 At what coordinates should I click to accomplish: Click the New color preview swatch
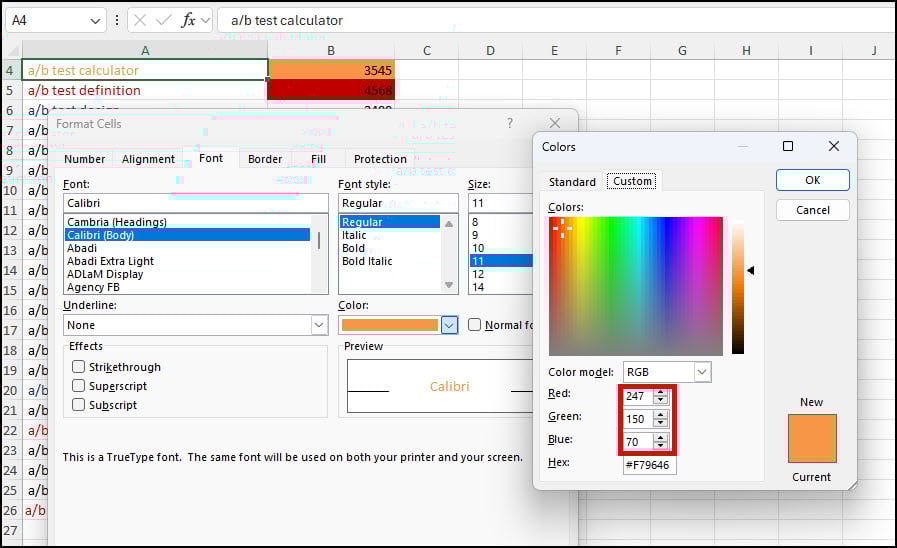[812, 438]
